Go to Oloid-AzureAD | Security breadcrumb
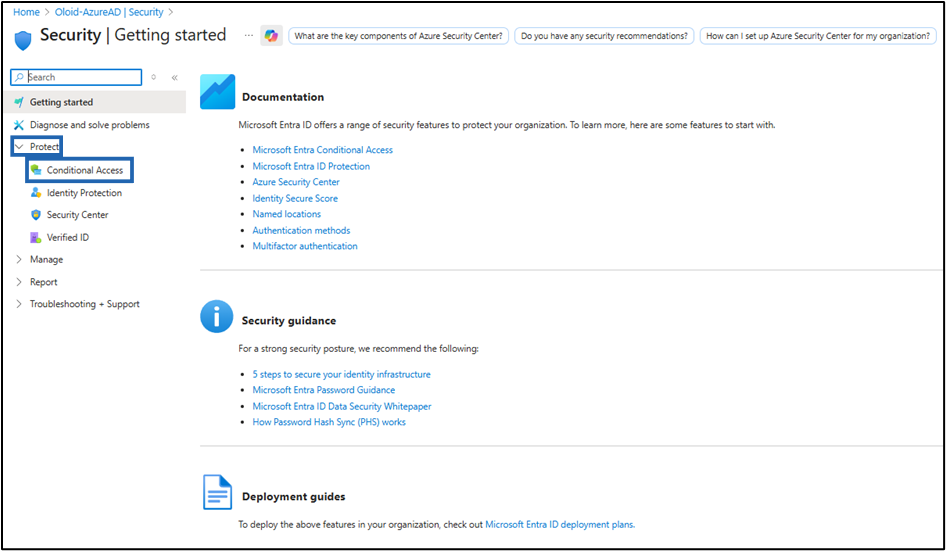The image size is (946, 551). (109, 12)
